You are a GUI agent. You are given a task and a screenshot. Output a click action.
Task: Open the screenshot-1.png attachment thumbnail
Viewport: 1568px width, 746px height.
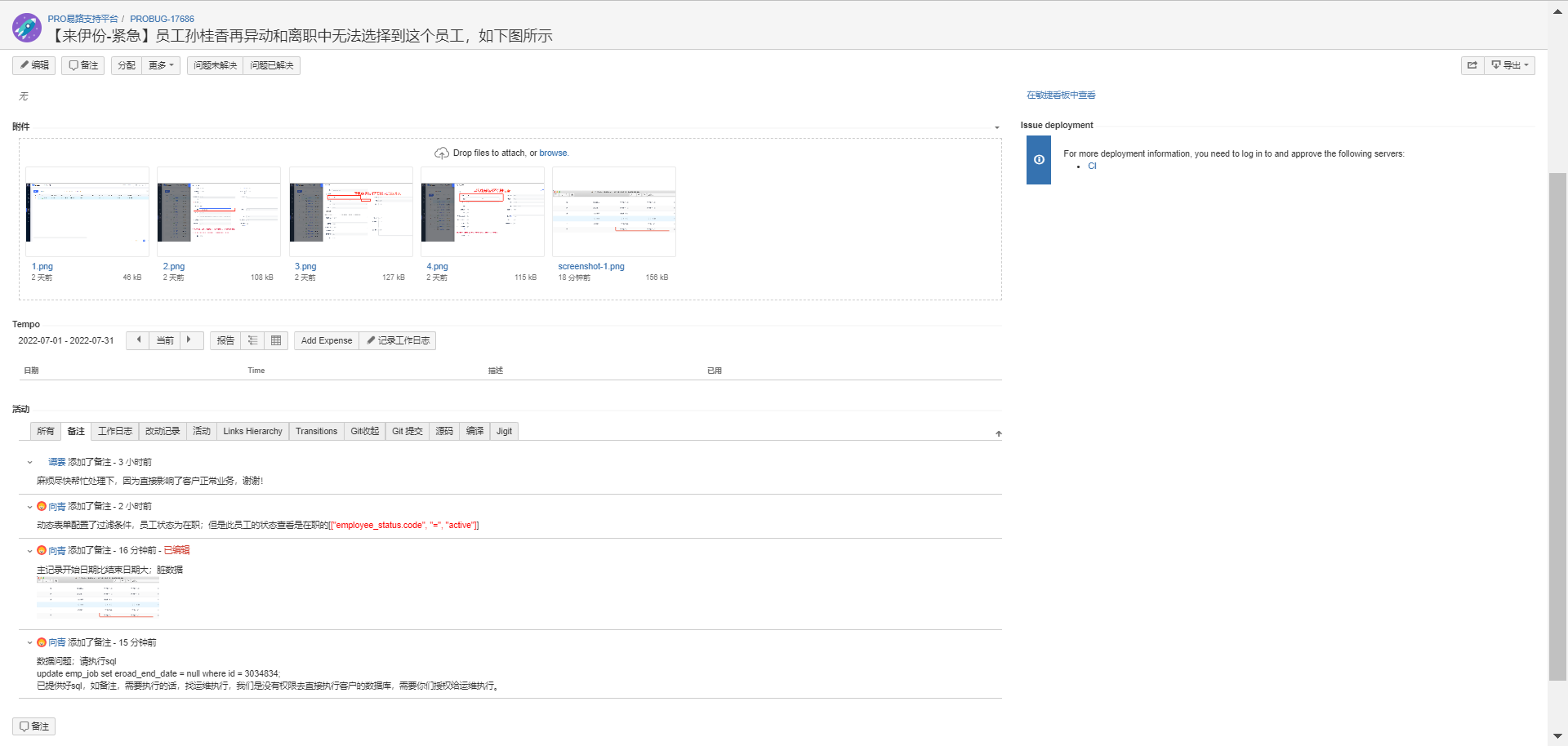(x=614, y=212)
